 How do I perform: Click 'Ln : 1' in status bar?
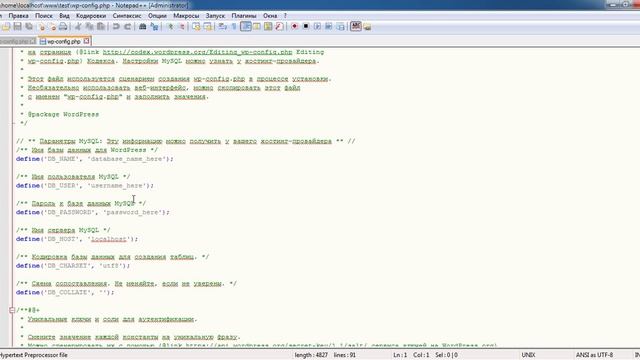(x=400, y=355)
